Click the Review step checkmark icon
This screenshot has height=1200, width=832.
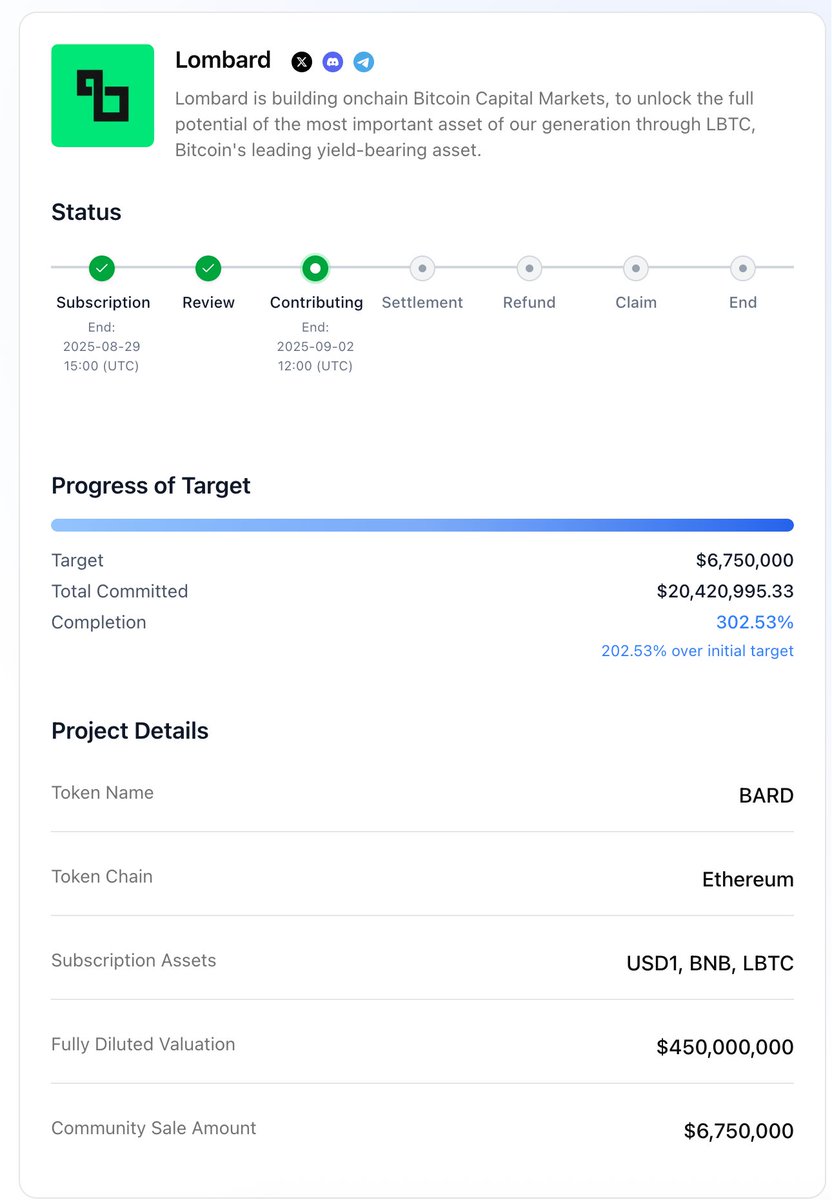[x=208, y=268]
